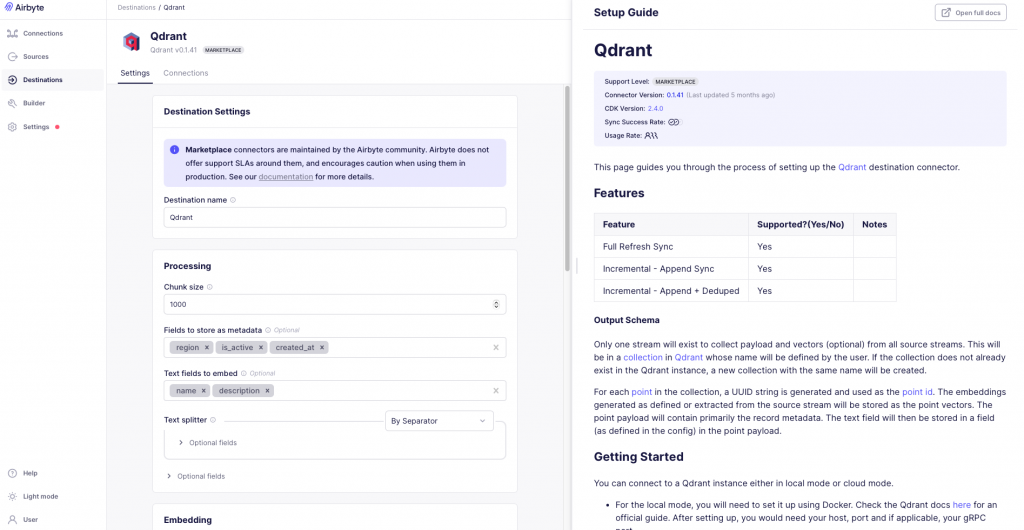Open the Connections sidebar icon

pyautogui.click(x=12, y=33)
